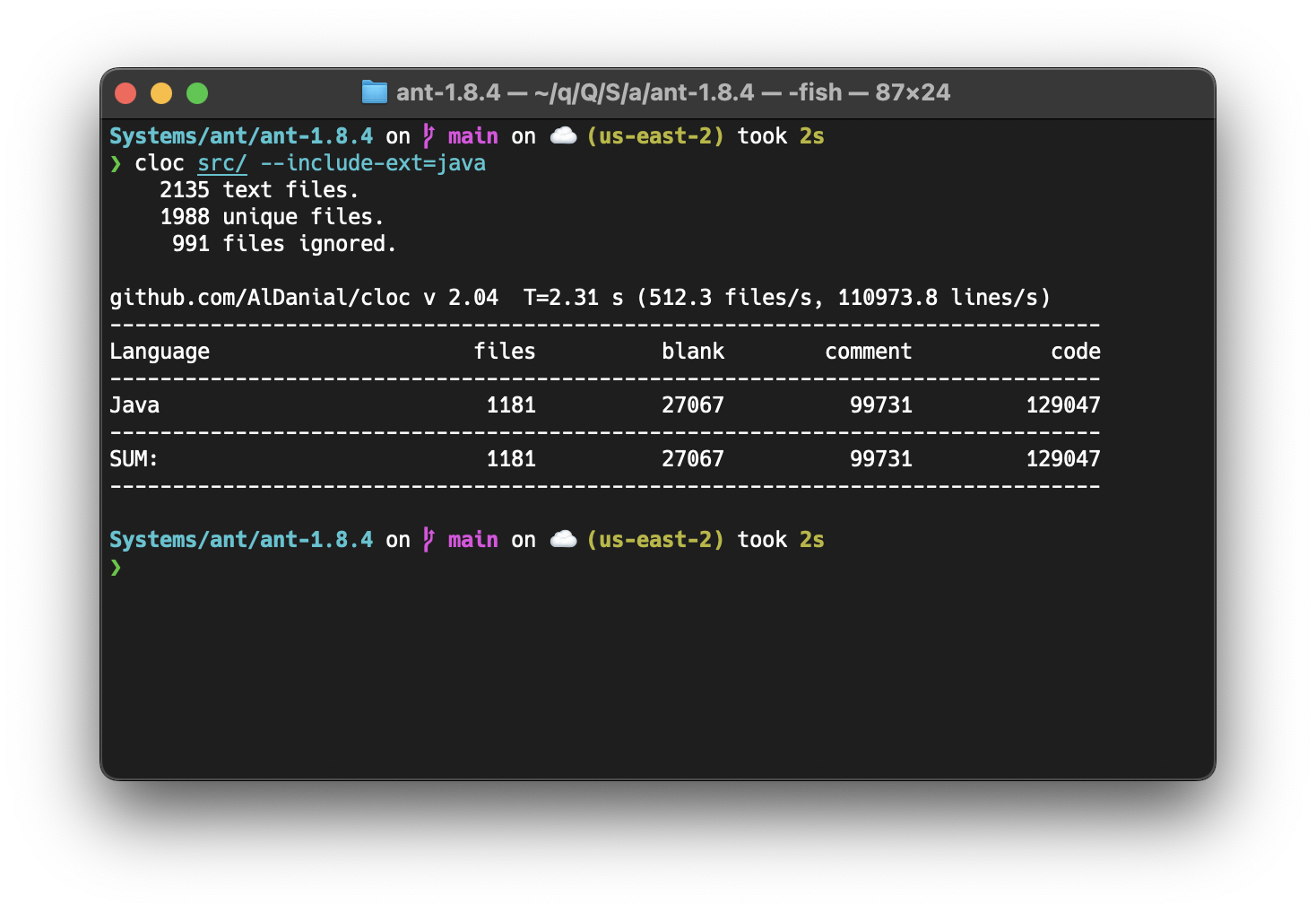Image resolution: width=1316 pixels, height=913 pixels.
Task: Click 99731 comment value in Java row
Action: [881, 405]
